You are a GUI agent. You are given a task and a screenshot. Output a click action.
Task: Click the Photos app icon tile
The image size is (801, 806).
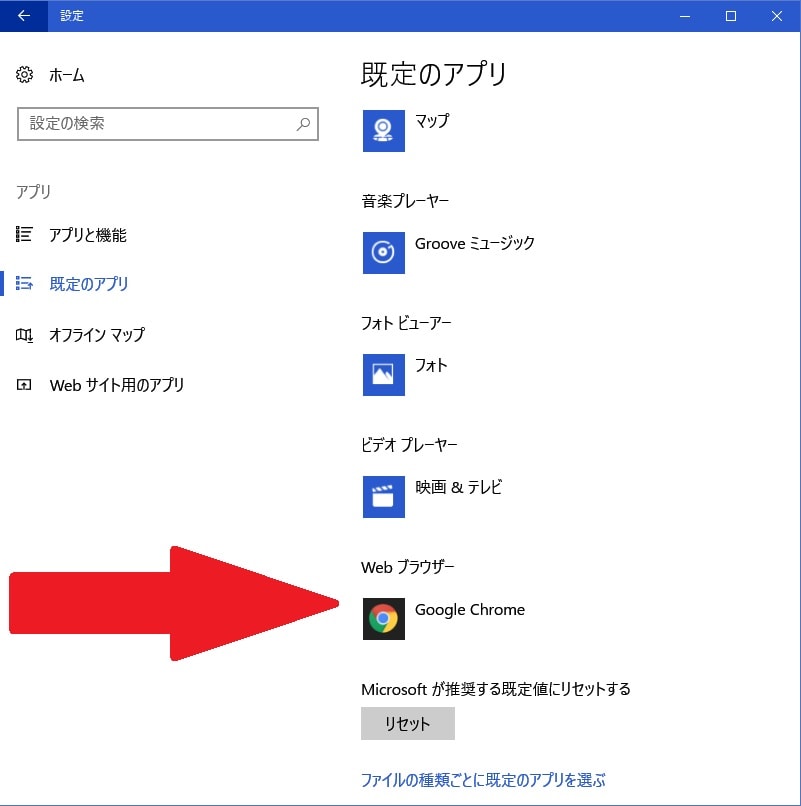point(384,375)
